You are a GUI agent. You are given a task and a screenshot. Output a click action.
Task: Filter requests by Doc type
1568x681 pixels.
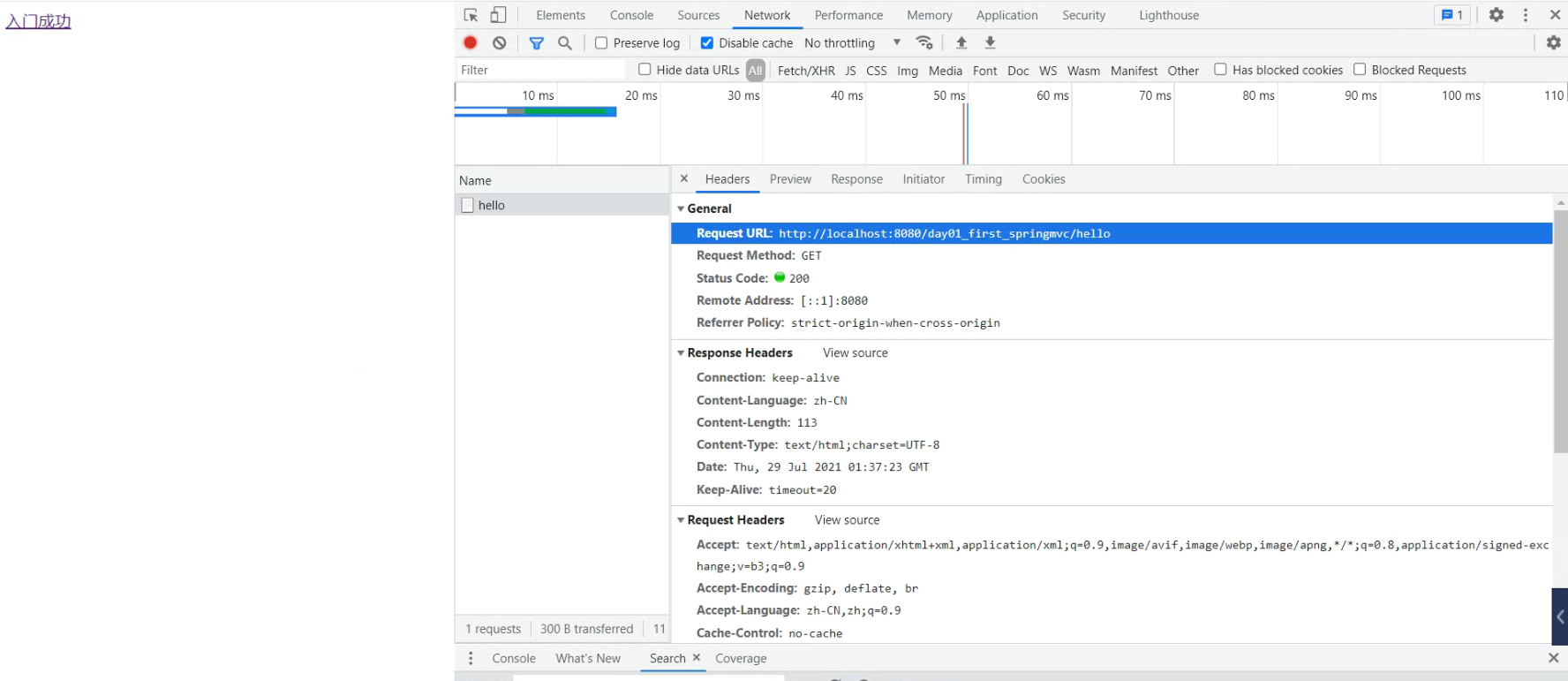pos(1018,71)
